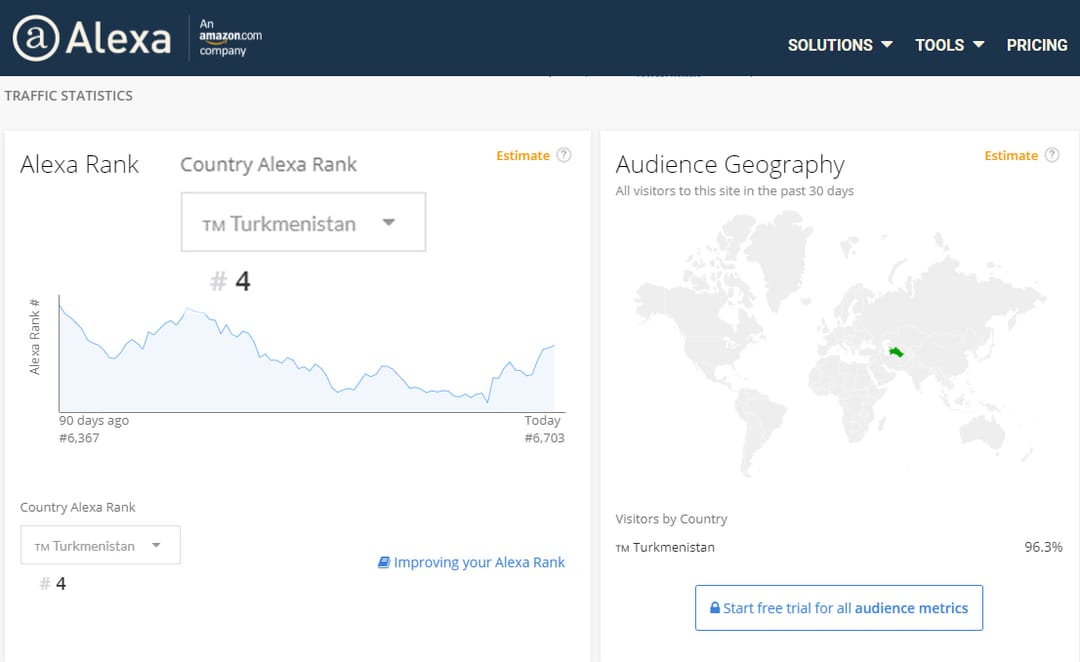Click the amazon.com company logo
Viewport: 1080px width, 662px height.
click(x=230, y=37)
